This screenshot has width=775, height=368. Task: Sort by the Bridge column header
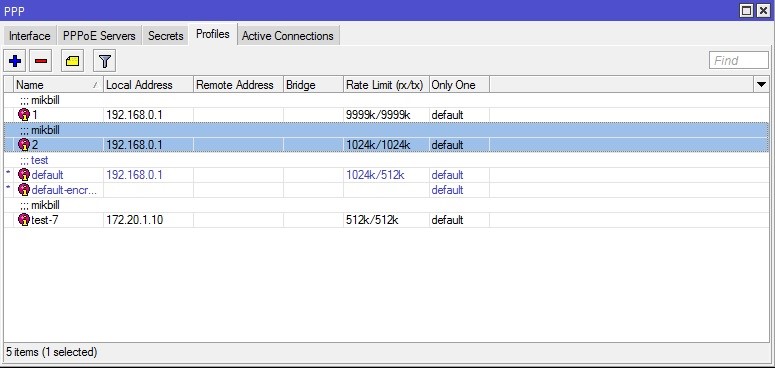click(x=313, y=85)
